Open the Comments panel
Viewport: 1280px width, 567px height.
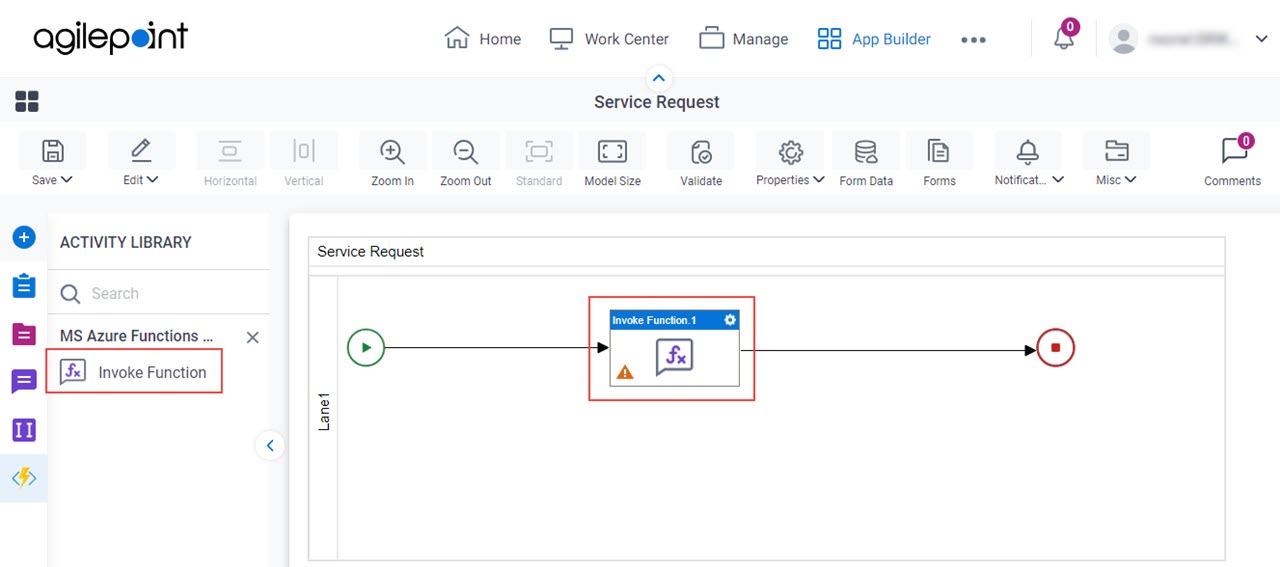1232,160
